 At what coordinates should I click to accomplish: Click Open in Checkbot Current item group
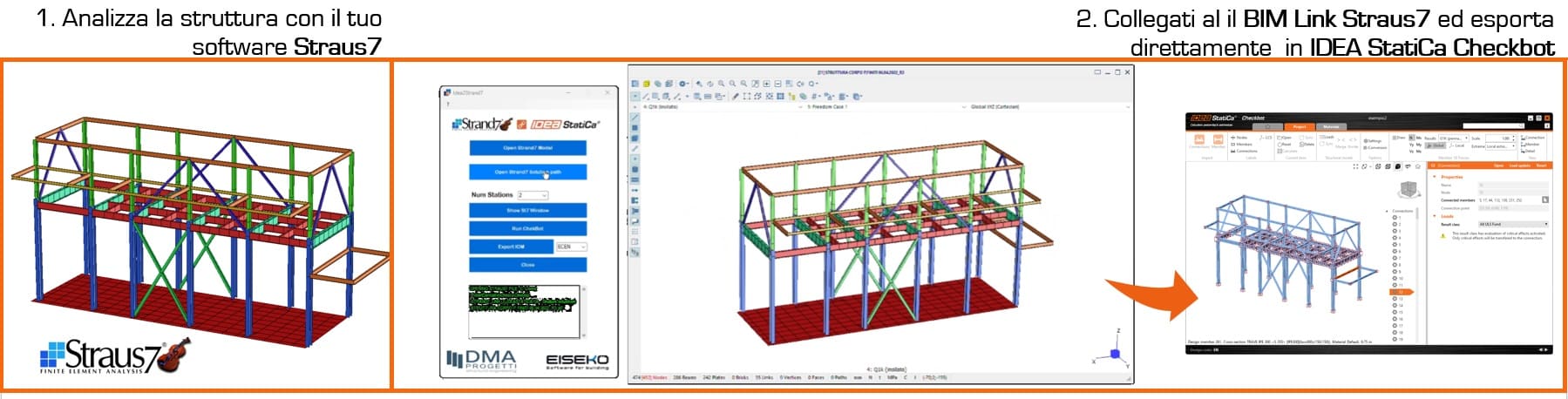[x=1284, y=138]
